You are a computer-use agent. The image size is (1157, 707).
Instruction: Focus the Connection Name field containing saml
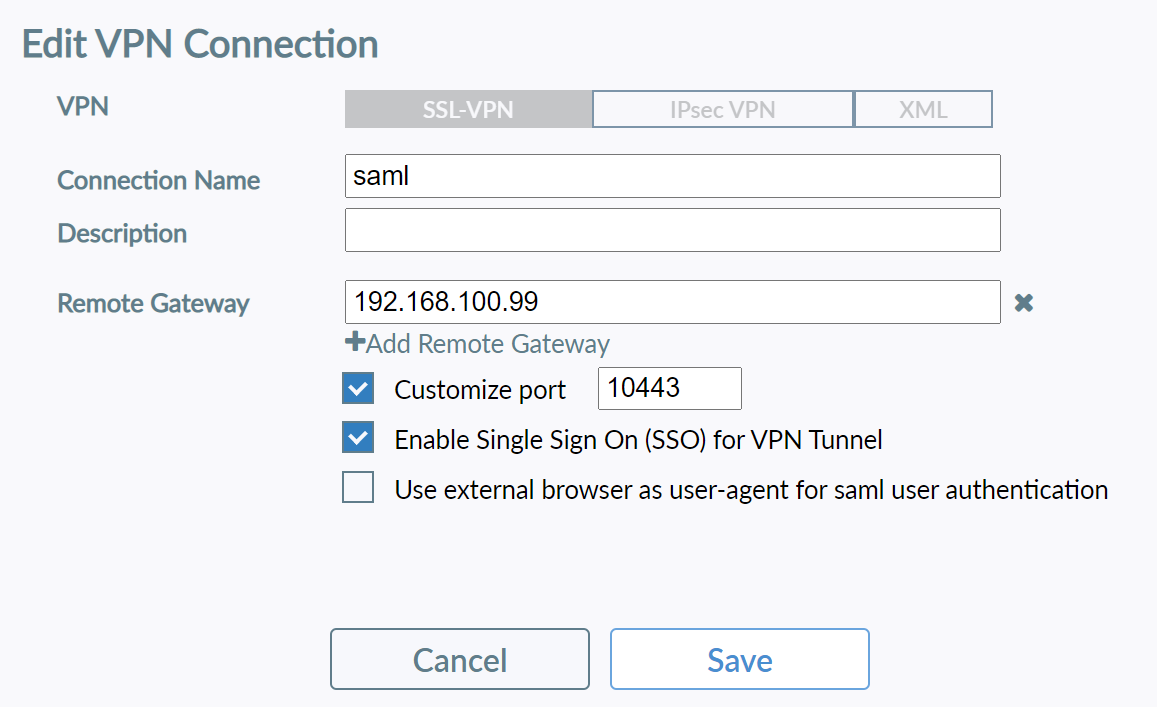(672, 176)
